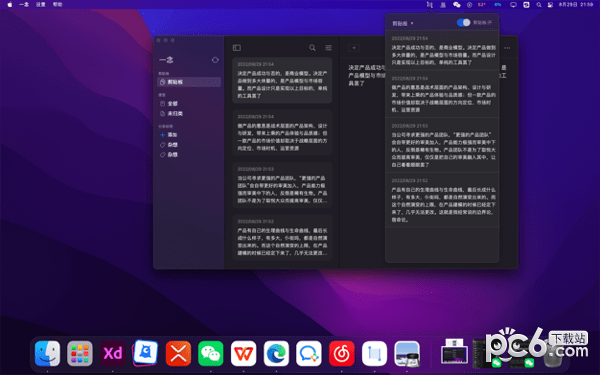This screenshot has width=600, height=375.
Task: Click the screen mirroring display icon
Action: [514, 5]
